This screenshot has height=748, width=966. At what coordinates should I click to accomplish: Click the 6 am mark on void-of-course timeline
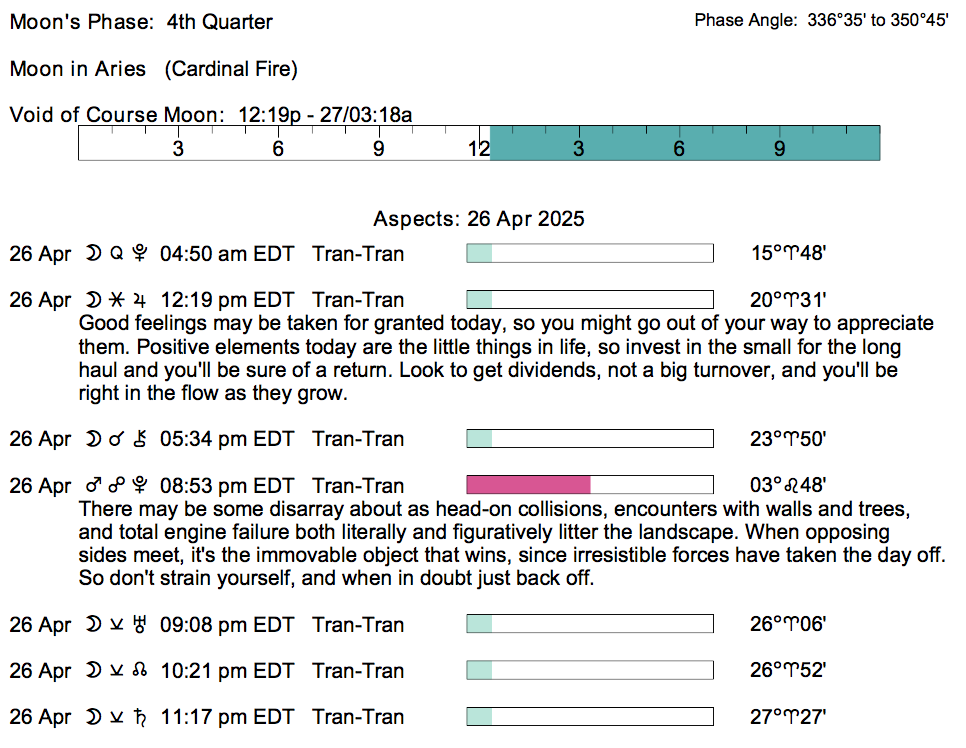(278, 149)
